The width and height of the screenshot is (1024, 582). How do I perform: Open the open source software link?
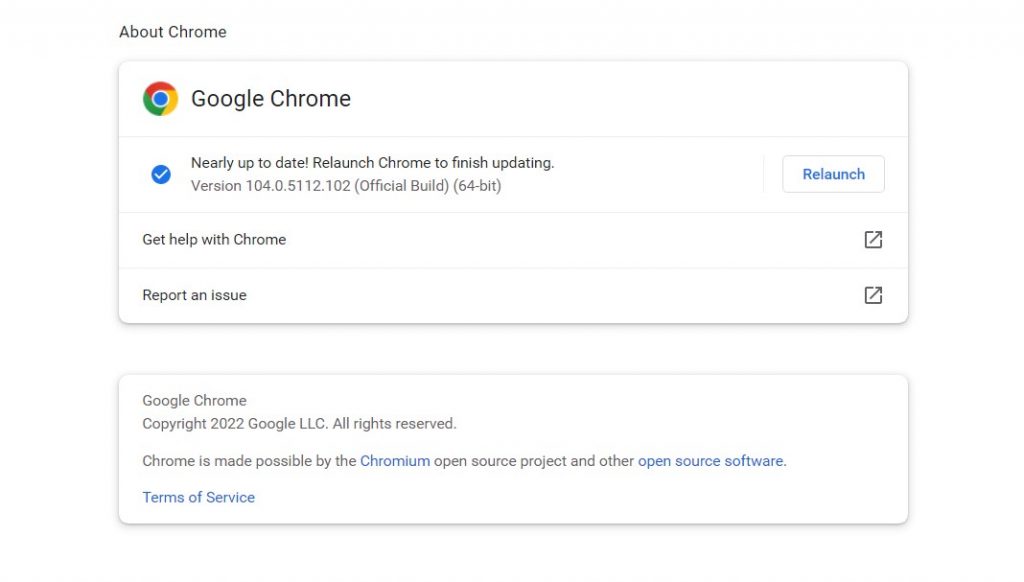[710, 461]
